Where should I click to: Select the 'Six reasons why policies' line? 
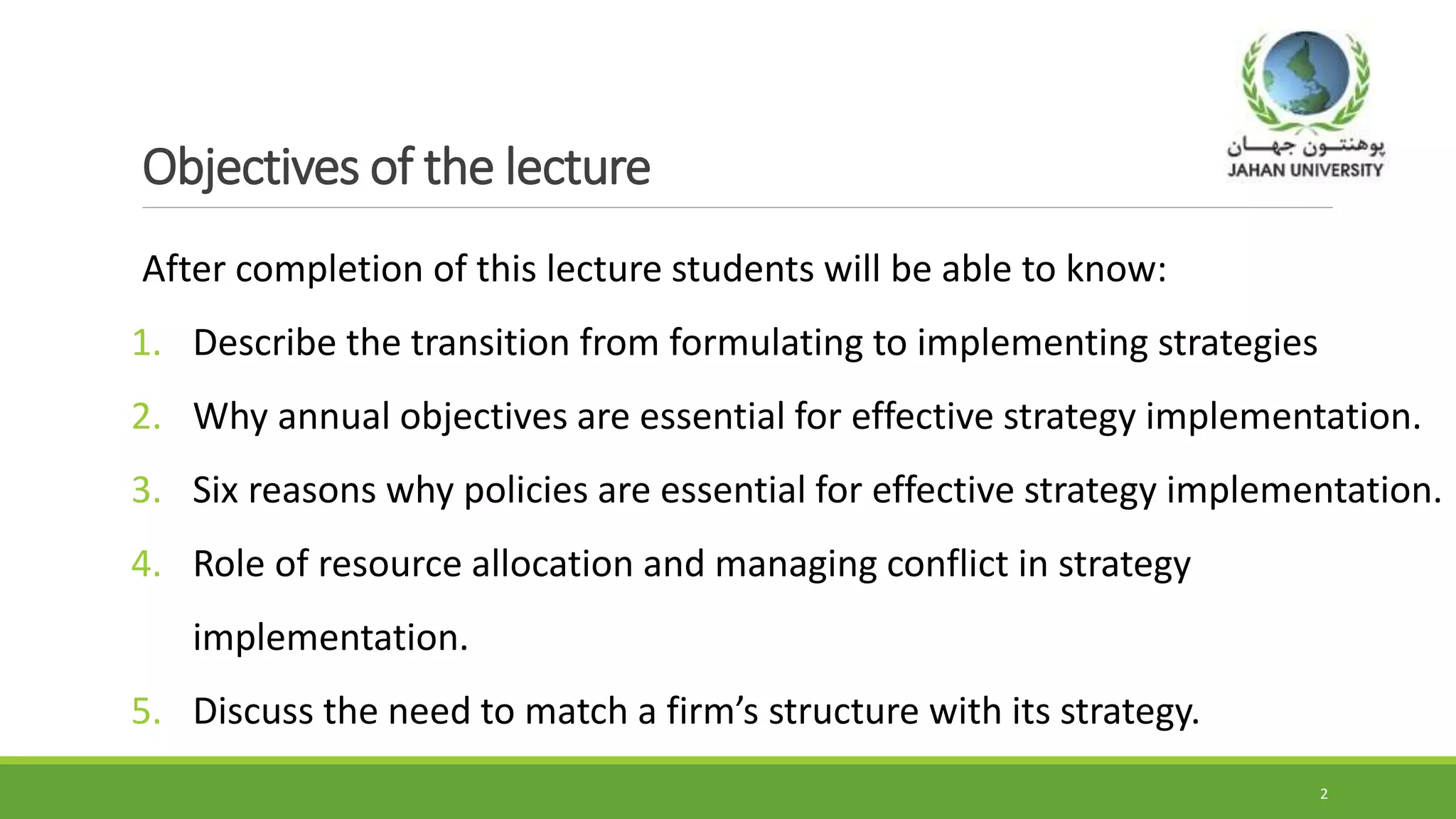818,491
